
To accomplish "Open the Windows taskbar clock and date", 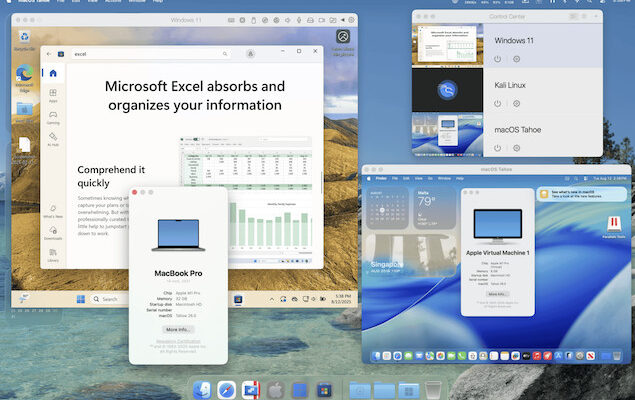I will click(x=341, y=299).
